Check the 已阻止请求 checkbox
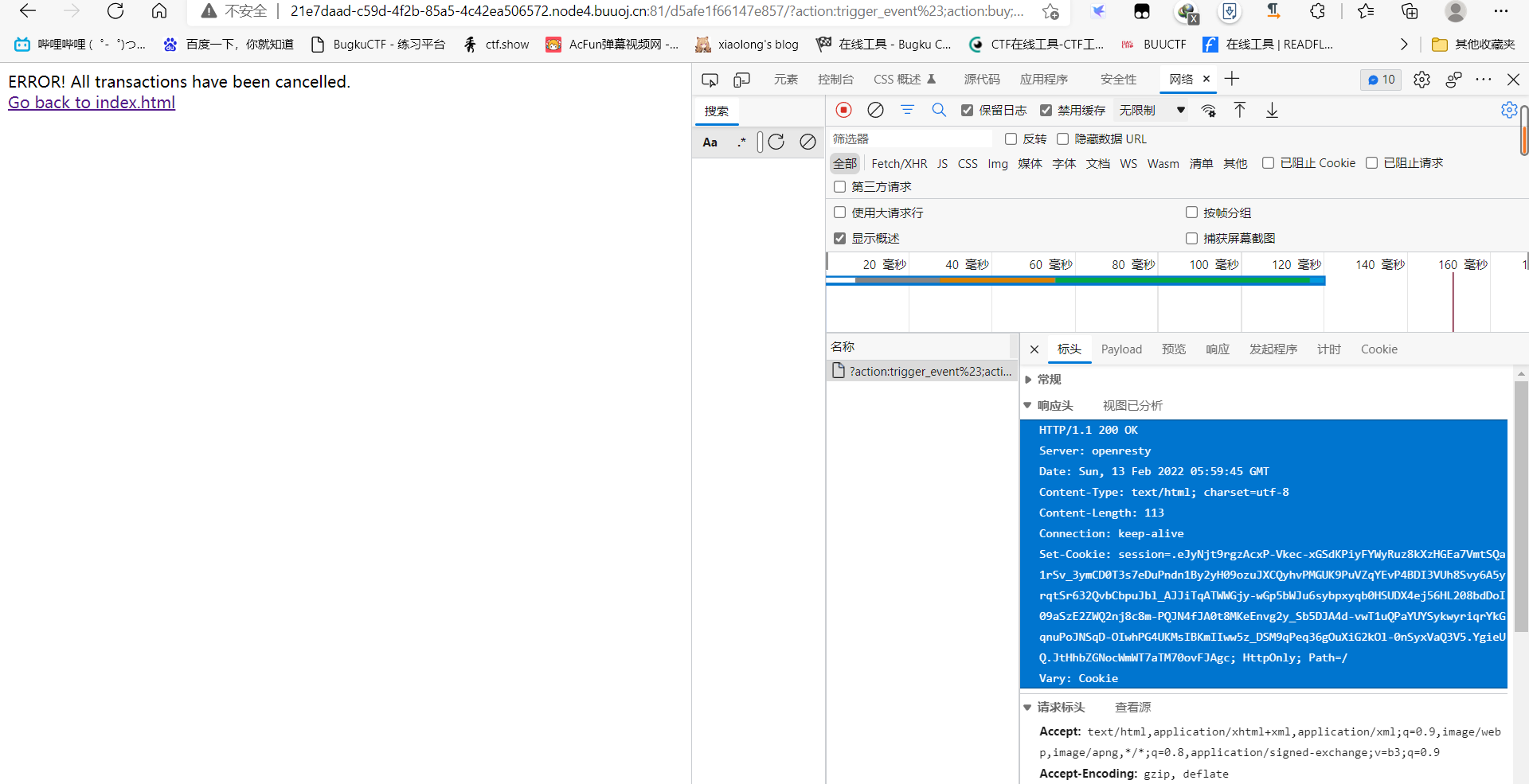 click(1371, 163)
